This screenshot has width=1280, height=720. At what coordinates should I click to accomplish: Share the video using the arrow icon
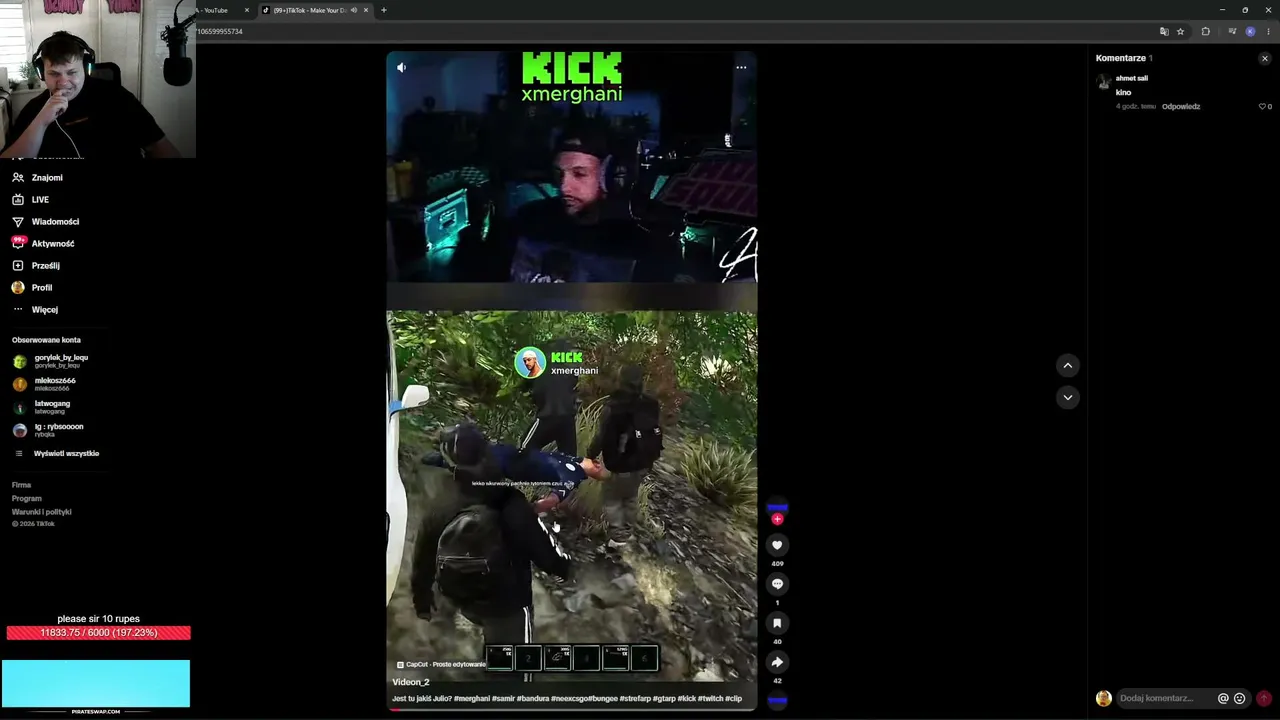tap(777, 662)
